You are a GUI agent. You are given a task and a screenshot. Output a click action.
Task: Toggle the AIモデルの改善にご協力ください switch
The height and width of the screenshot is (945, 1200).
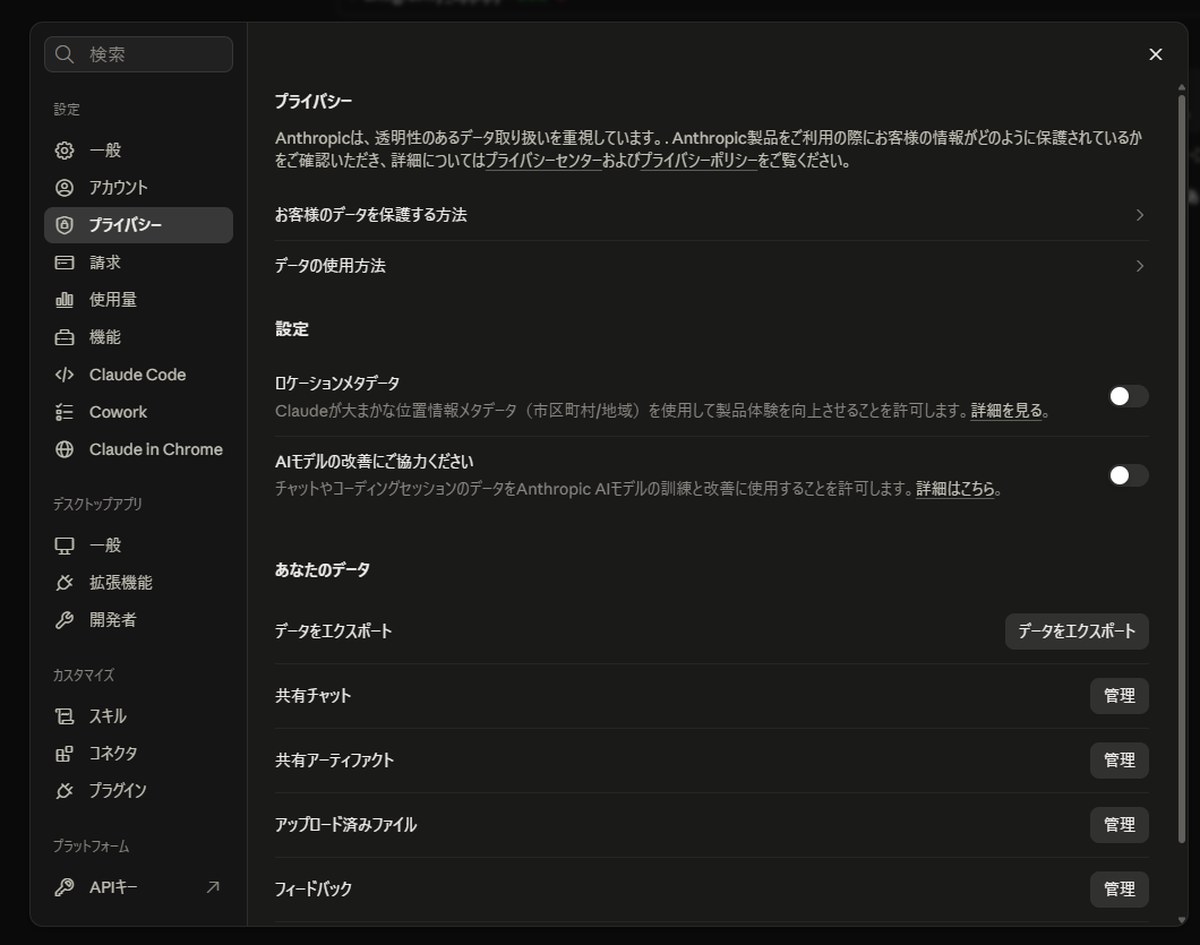pyautogui.click(x=1128, y=475)
